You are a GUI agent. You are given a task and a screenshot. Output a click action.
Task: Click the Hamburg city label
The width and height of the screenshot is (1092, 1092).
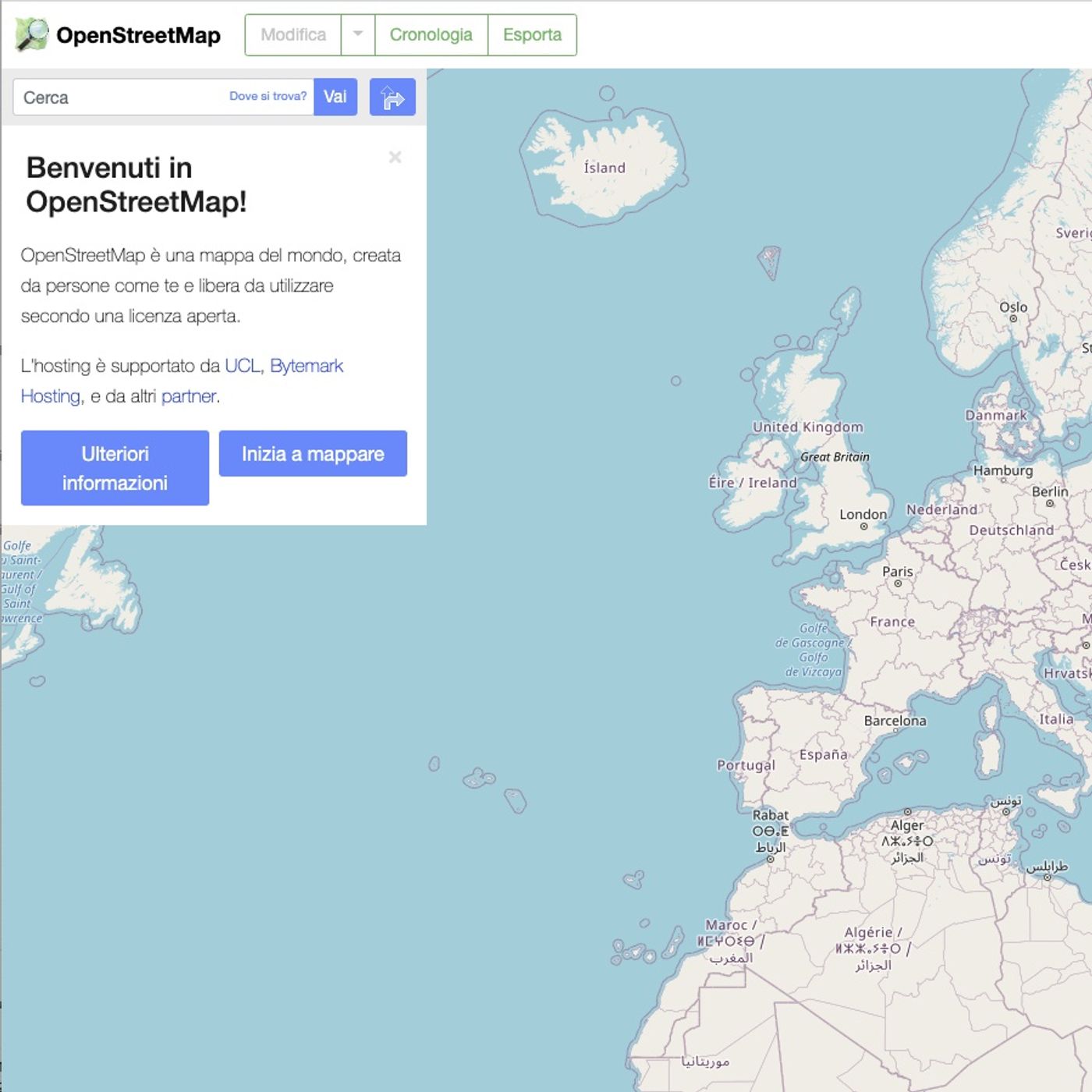click(x=1002, y=470)
